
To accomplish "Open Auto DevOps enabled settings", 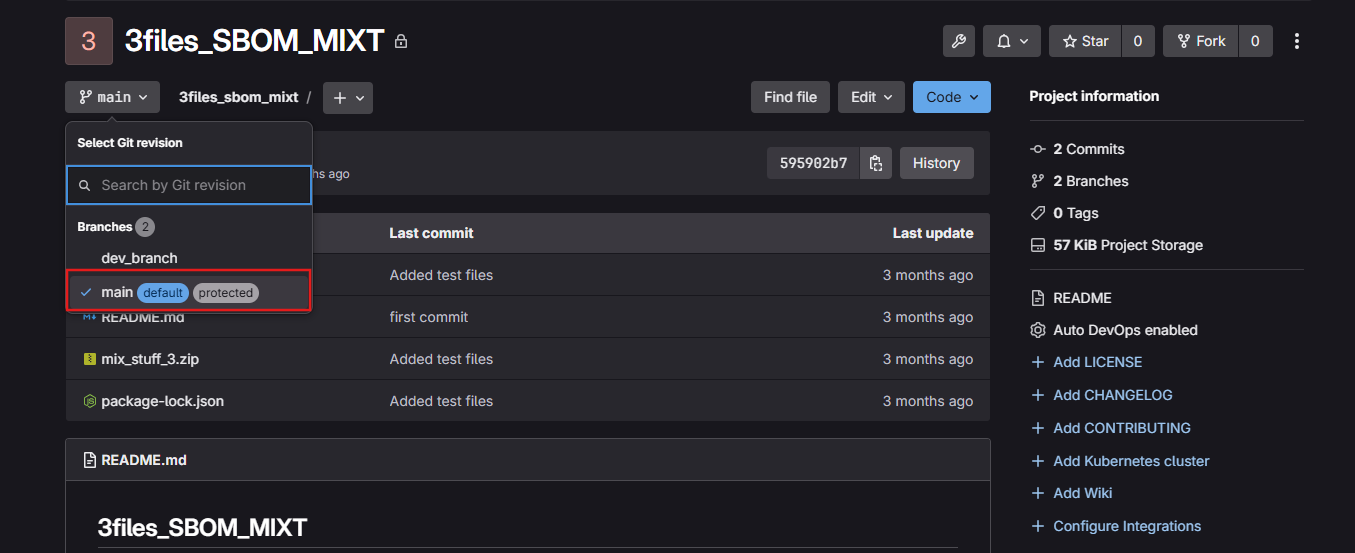I will point(1125,330).
